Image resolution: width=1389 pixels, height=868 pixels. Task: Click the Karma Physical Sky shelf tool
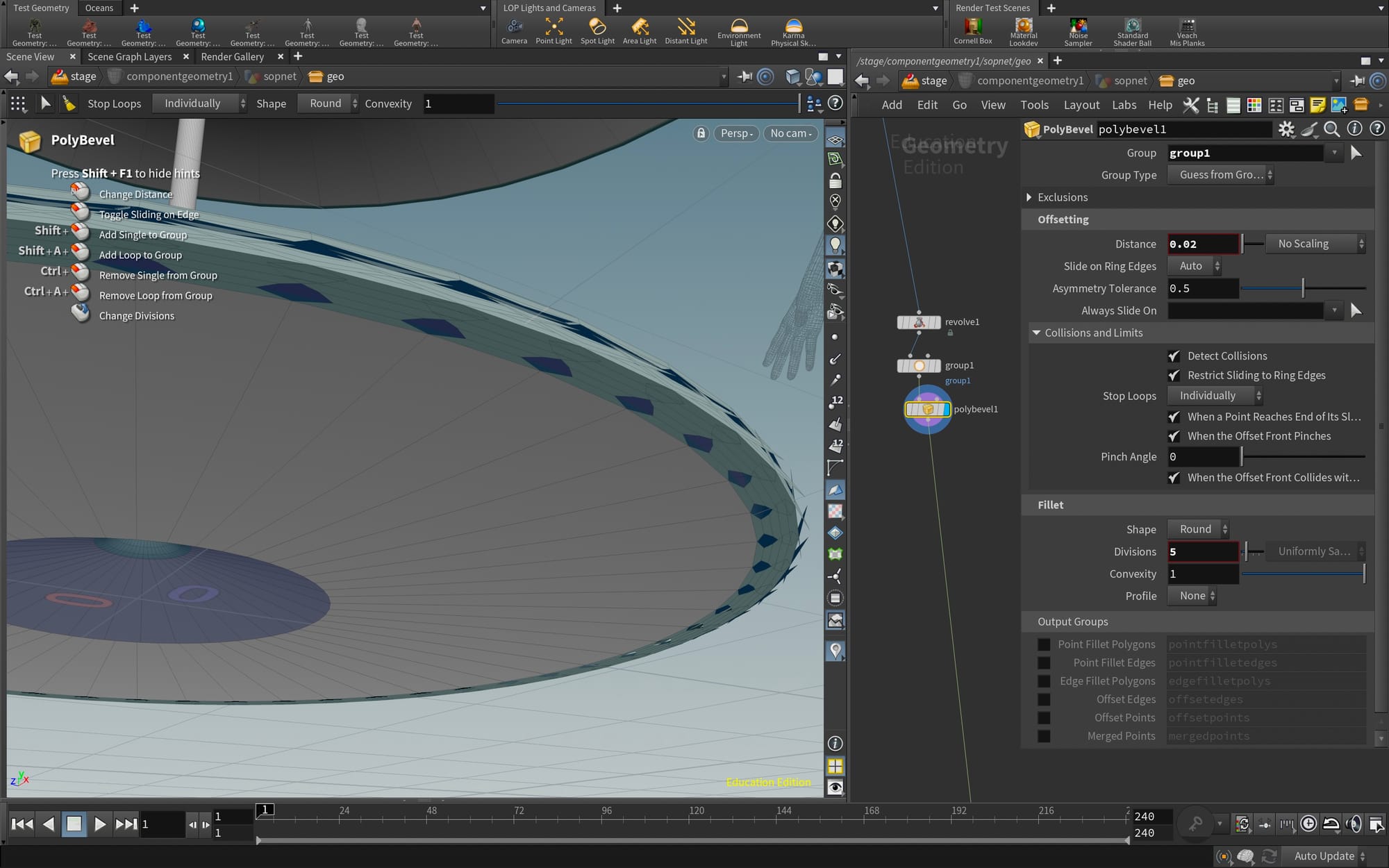793,31
